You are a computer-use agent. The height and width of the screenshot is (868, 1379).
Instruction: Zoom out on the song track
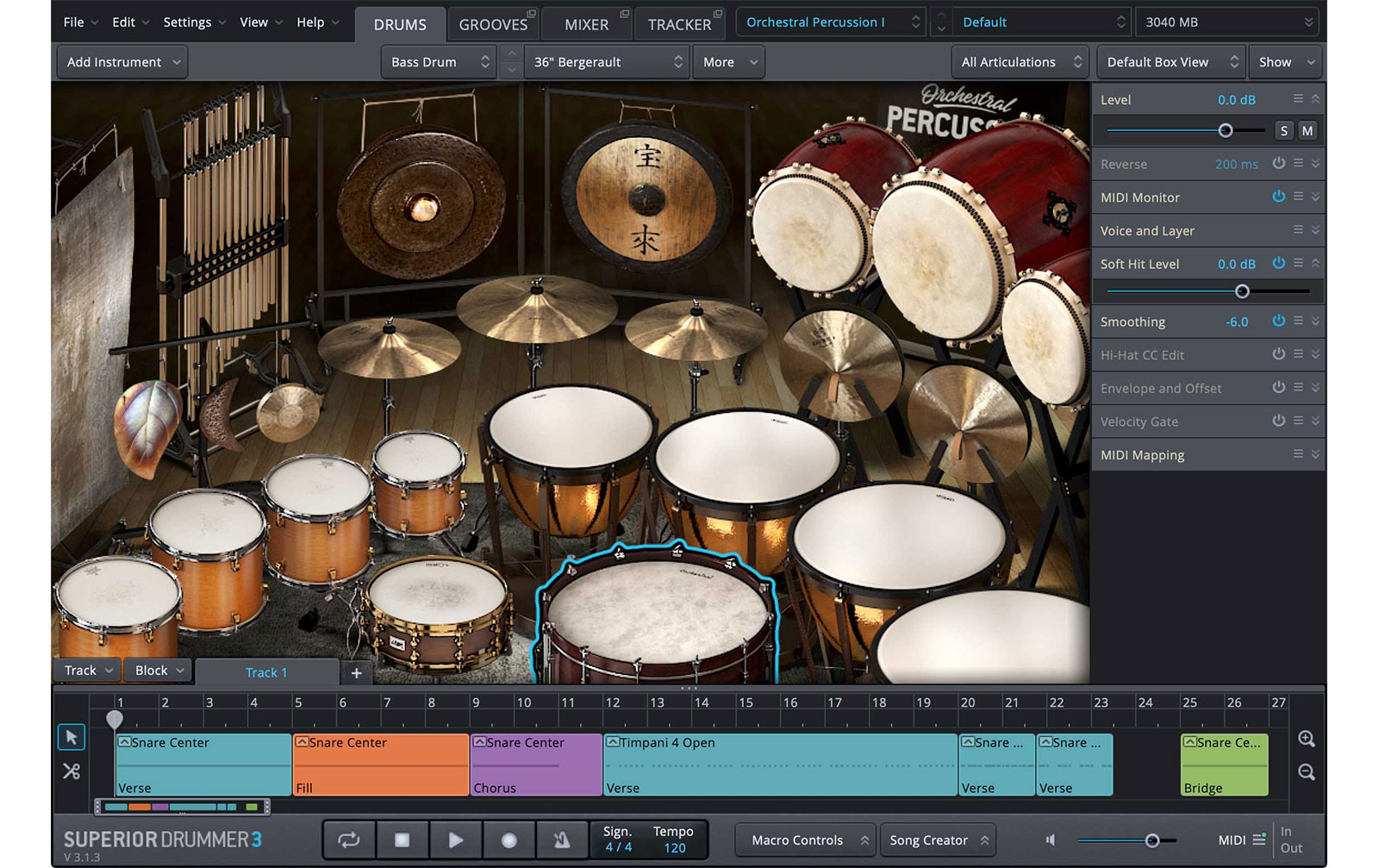[x=1307, y=772]
